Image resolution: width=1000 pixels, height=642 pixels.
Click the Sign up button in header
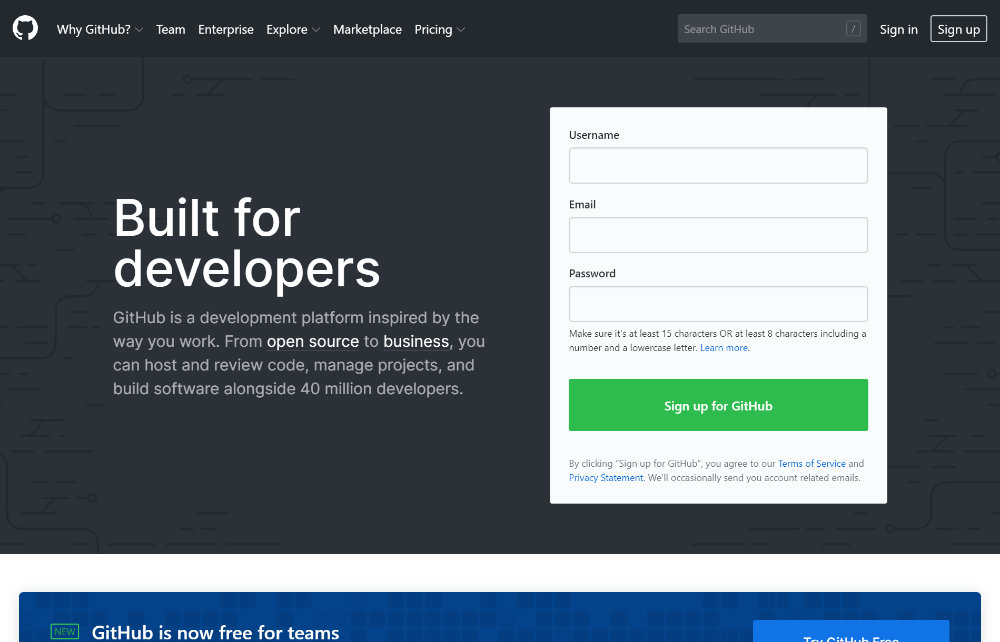click(959, 29)
